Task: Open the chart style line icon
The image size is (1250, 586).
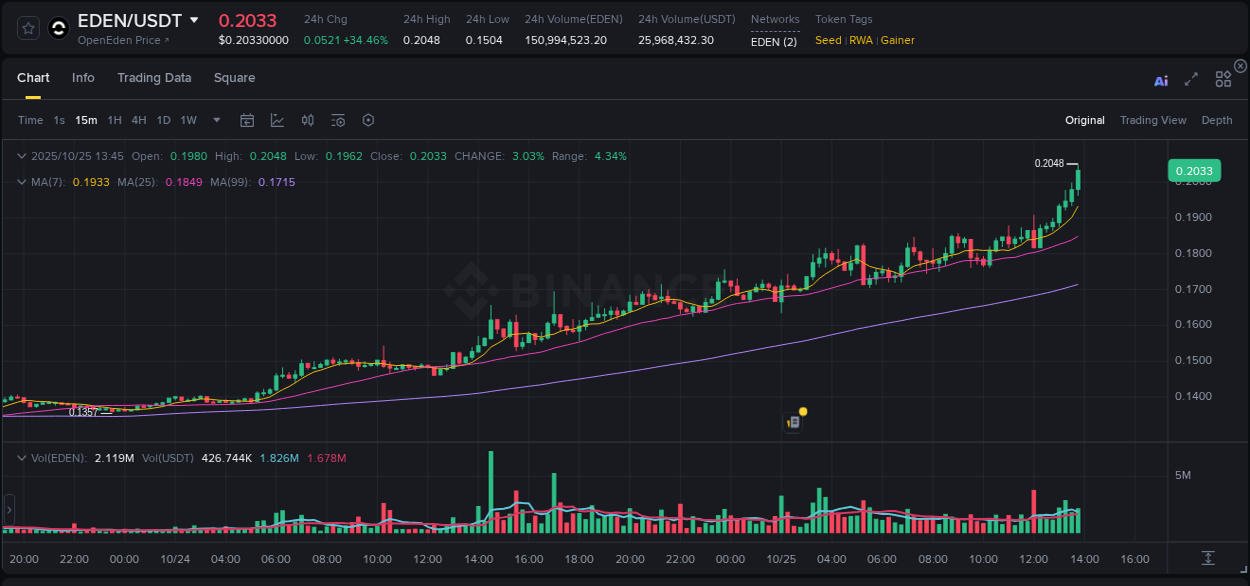Action: pos(277,119)
